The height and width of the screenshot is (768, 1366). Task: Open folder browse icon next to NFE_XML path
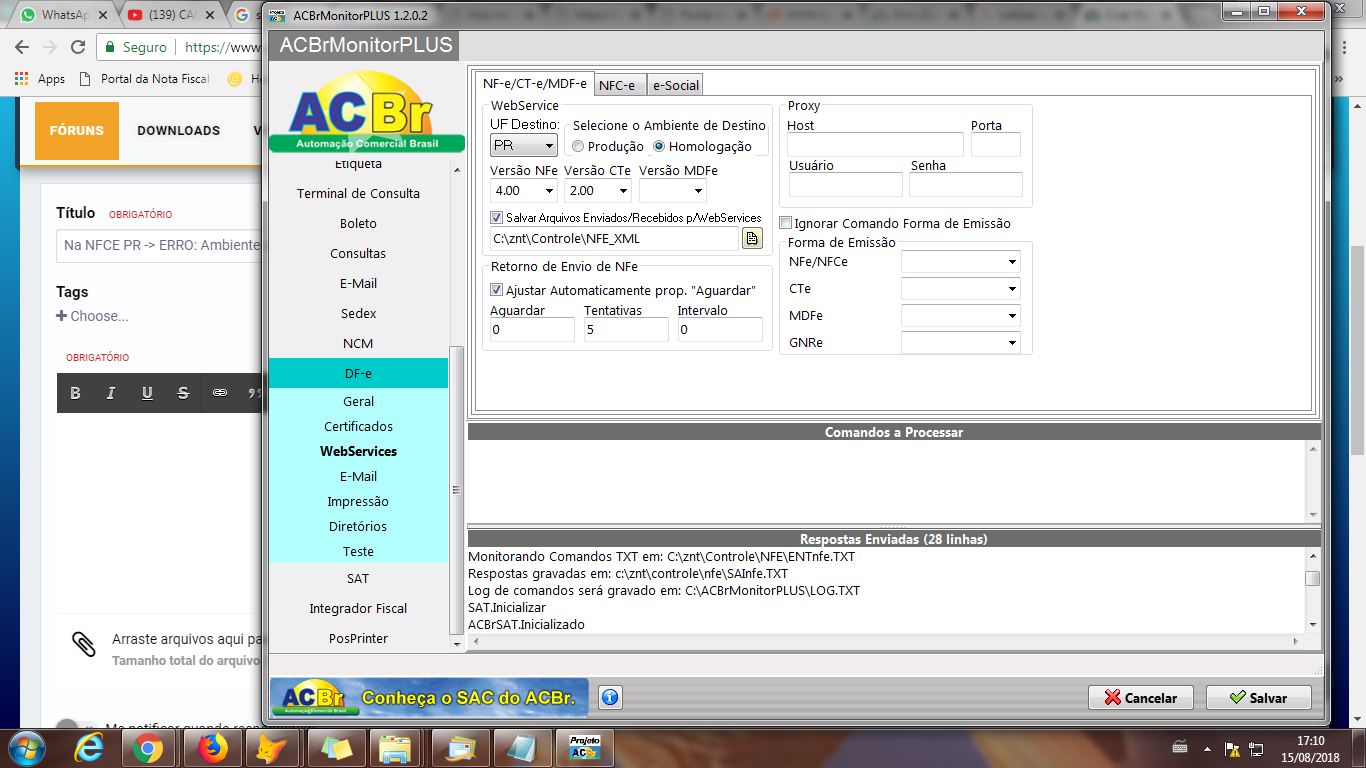point(752,238)
